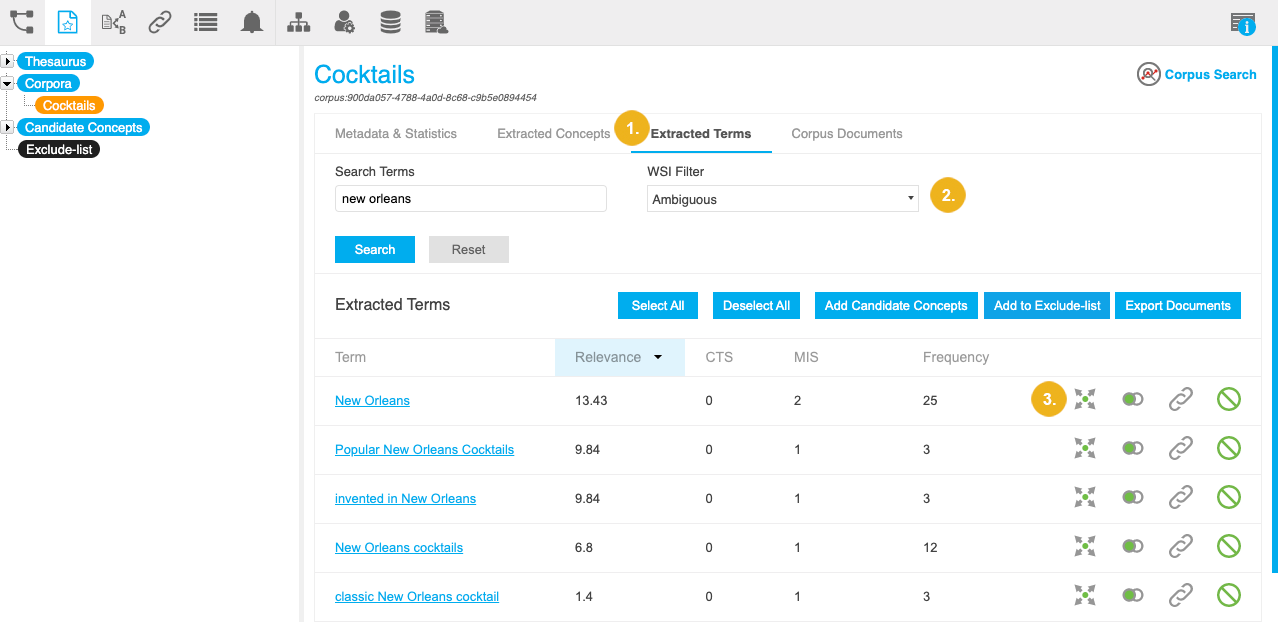Screen dimensions: 1278x622
Task: Switch to the Corpus Documents tab
Action: point(846,134)
